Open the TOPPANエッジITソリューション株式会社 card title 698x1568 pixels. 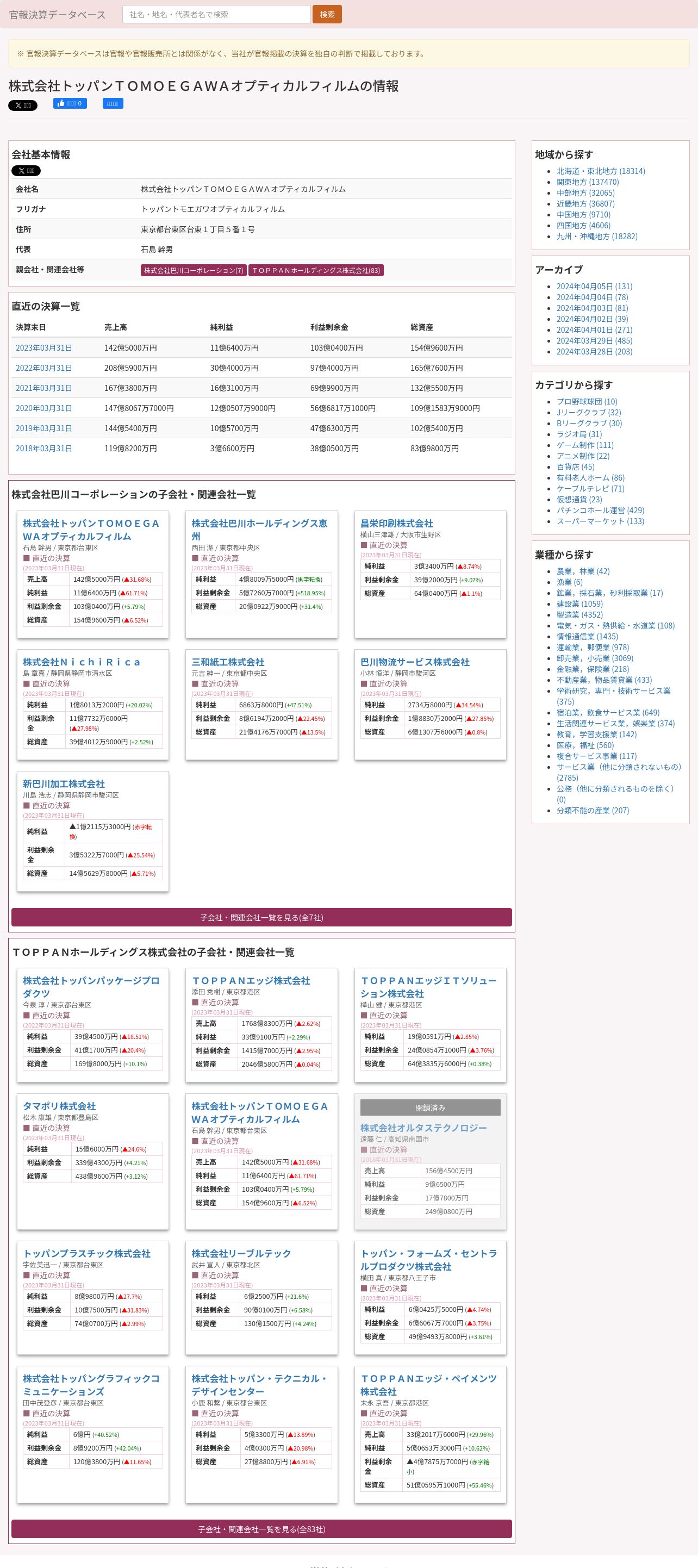coord(428,987)
